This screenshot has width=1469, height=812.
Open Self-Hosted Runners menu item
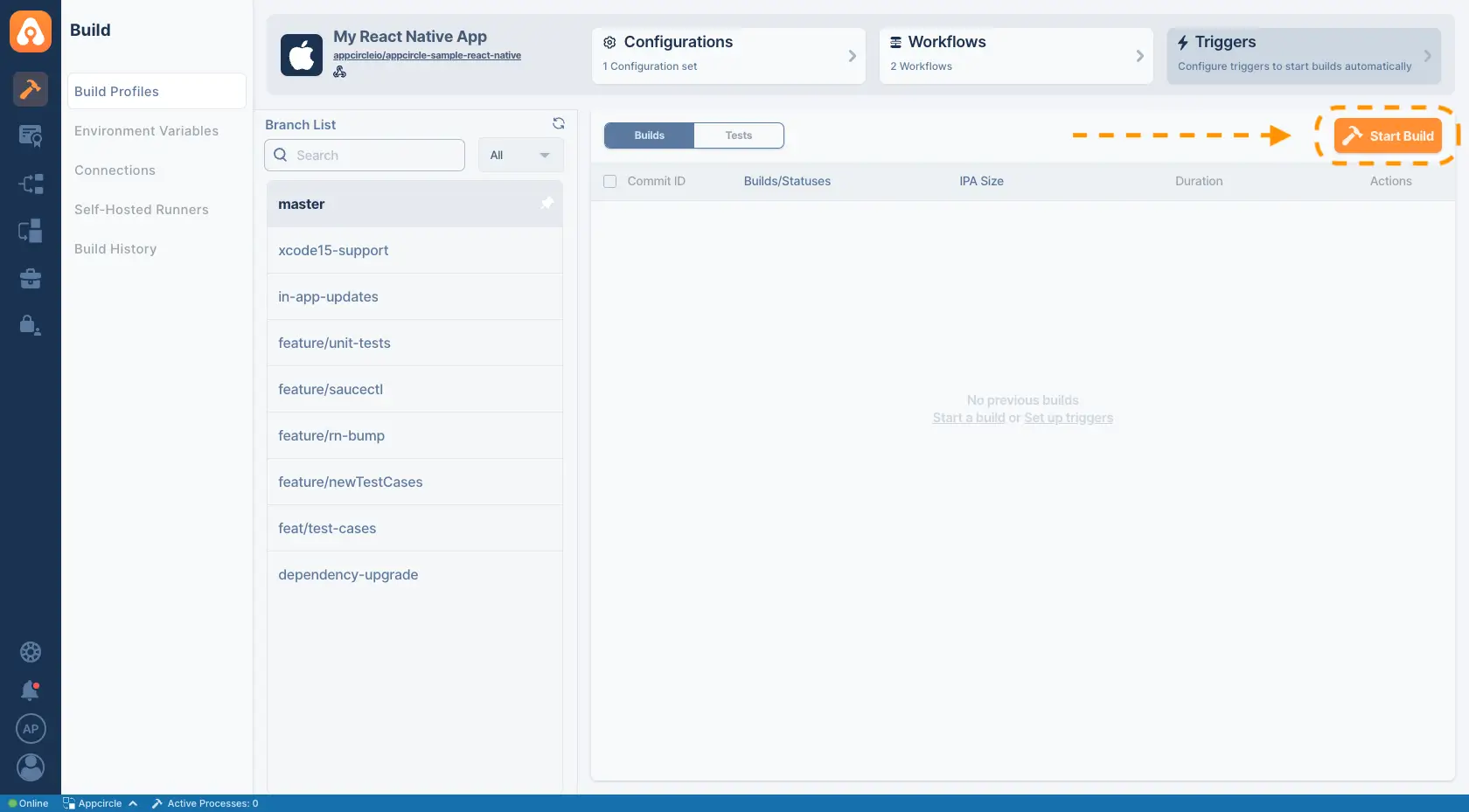tap(142, 210)
